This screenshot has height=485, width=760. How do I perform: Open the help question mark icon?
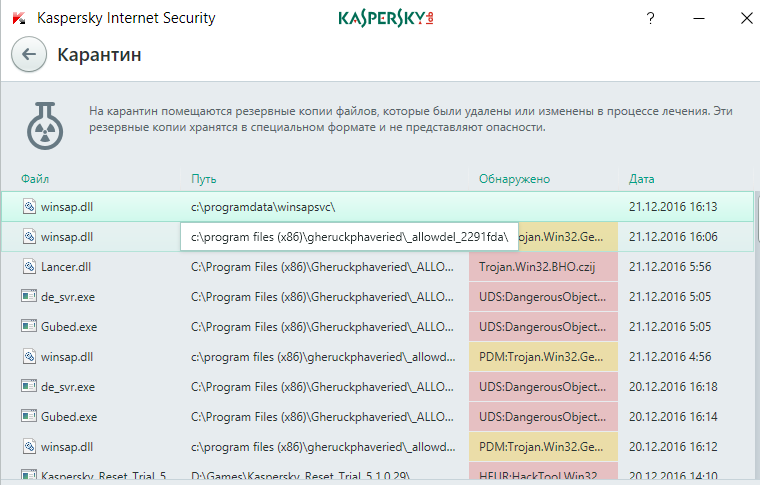(650, 18)
